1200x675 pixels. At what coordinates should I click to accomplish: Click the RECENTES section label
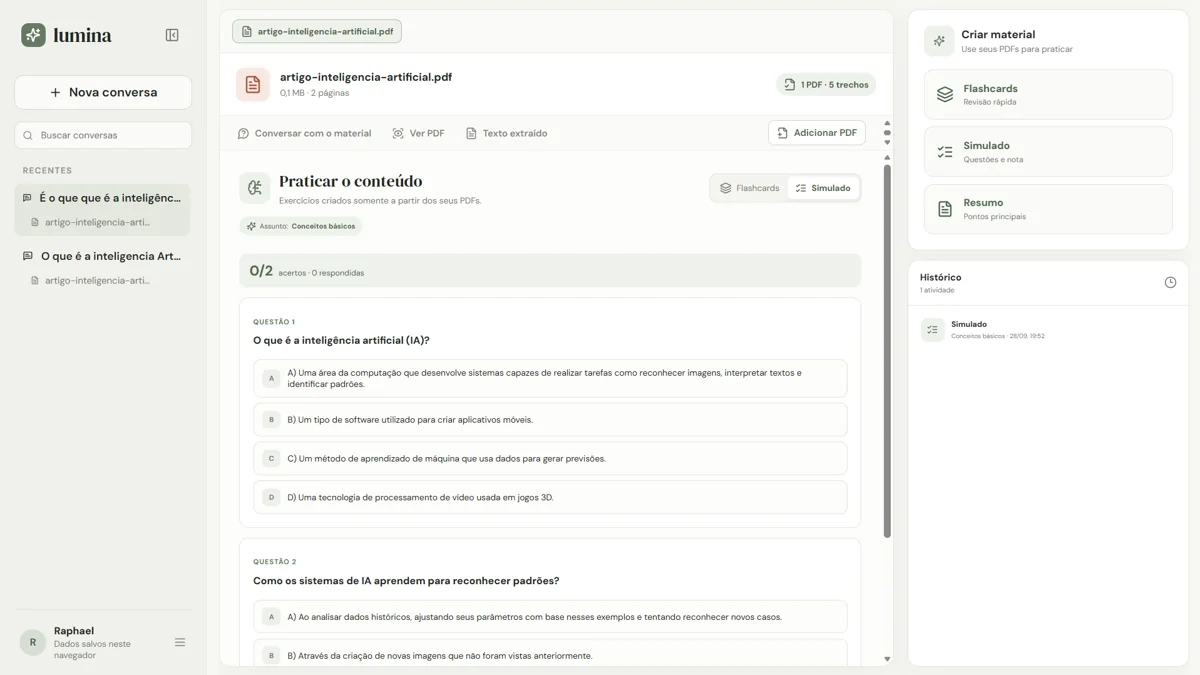pyautogui.click(x=47, y=170)
